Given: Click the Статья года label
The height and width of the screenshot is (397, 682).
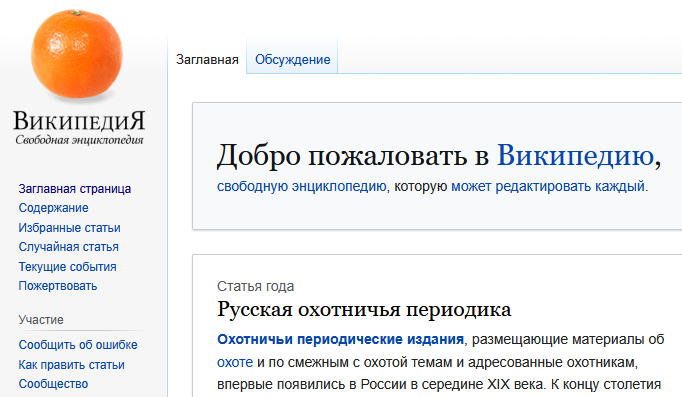Looking at the screenshot, I should pyautogui.click(x=255, y=286).
